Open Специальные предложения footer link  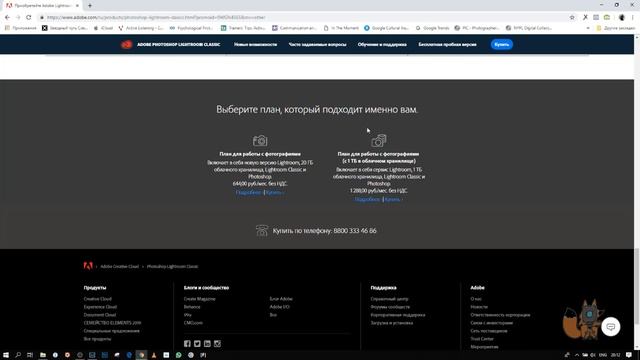click(111, 331)
